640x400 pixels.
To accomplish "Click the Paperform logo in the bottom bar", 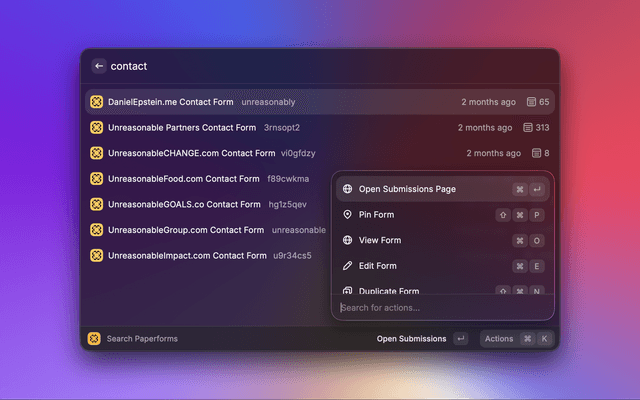I will click(94, 339).
